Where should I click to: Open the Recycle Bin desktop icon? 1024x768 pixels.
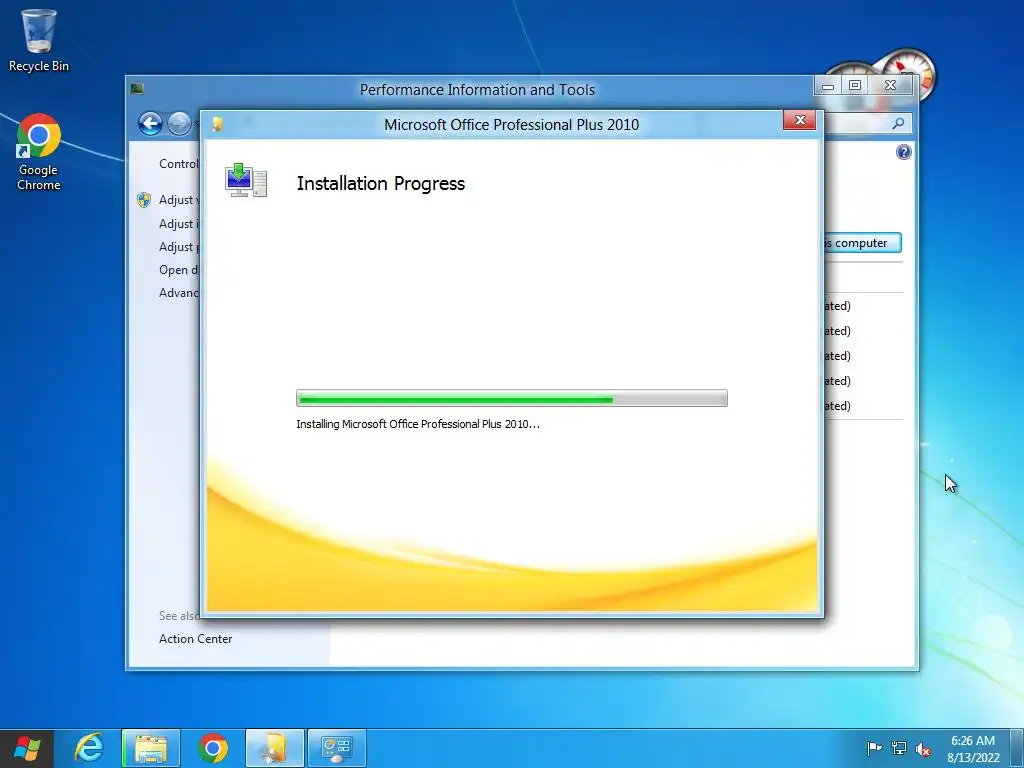tap(39, 40)
